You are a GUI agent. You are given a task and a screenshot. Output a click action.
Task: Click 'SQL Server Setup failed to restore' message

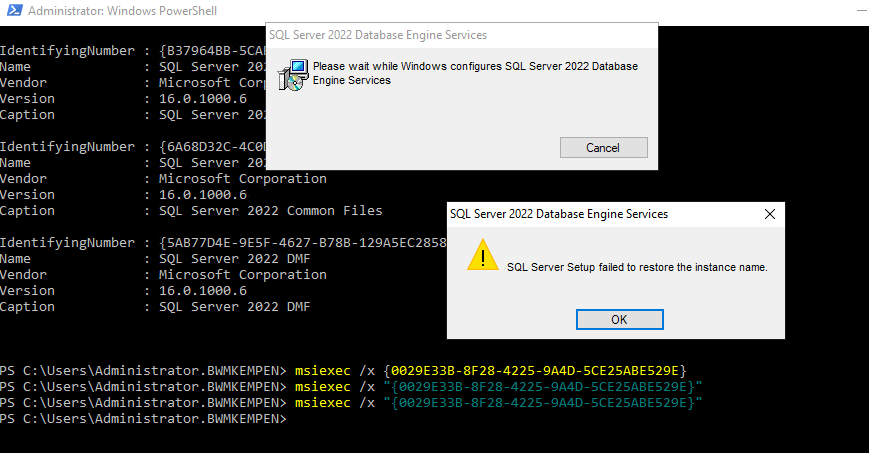pyautogui.click(x=637, y=267)
